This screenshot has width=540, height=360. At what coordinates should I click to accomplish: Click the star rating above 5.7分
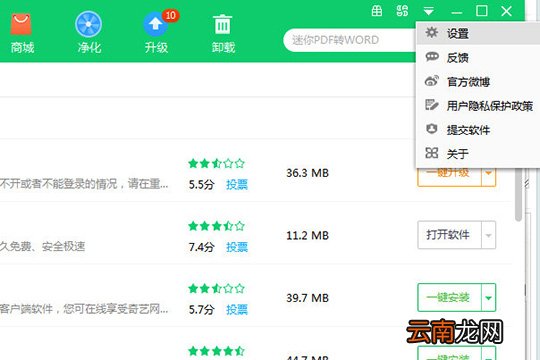(x=216, y=288)
